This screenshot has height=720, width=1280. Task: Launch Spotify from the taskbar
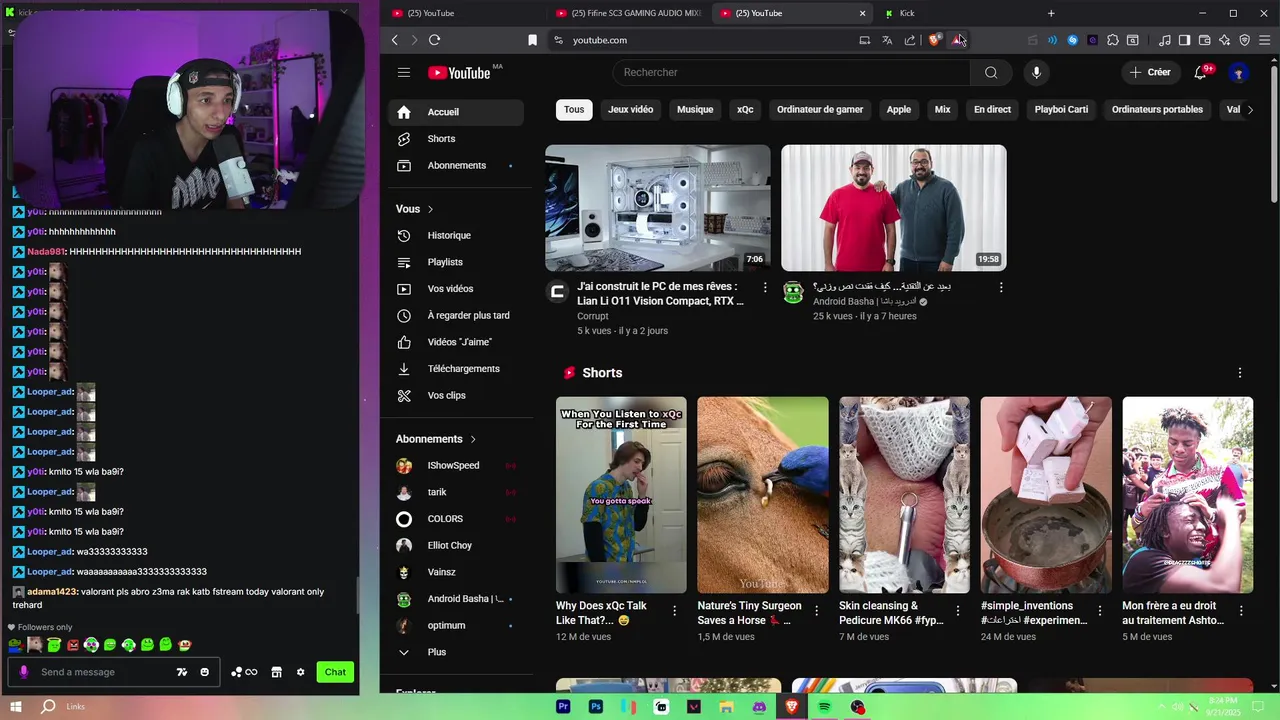coord(825,707)
